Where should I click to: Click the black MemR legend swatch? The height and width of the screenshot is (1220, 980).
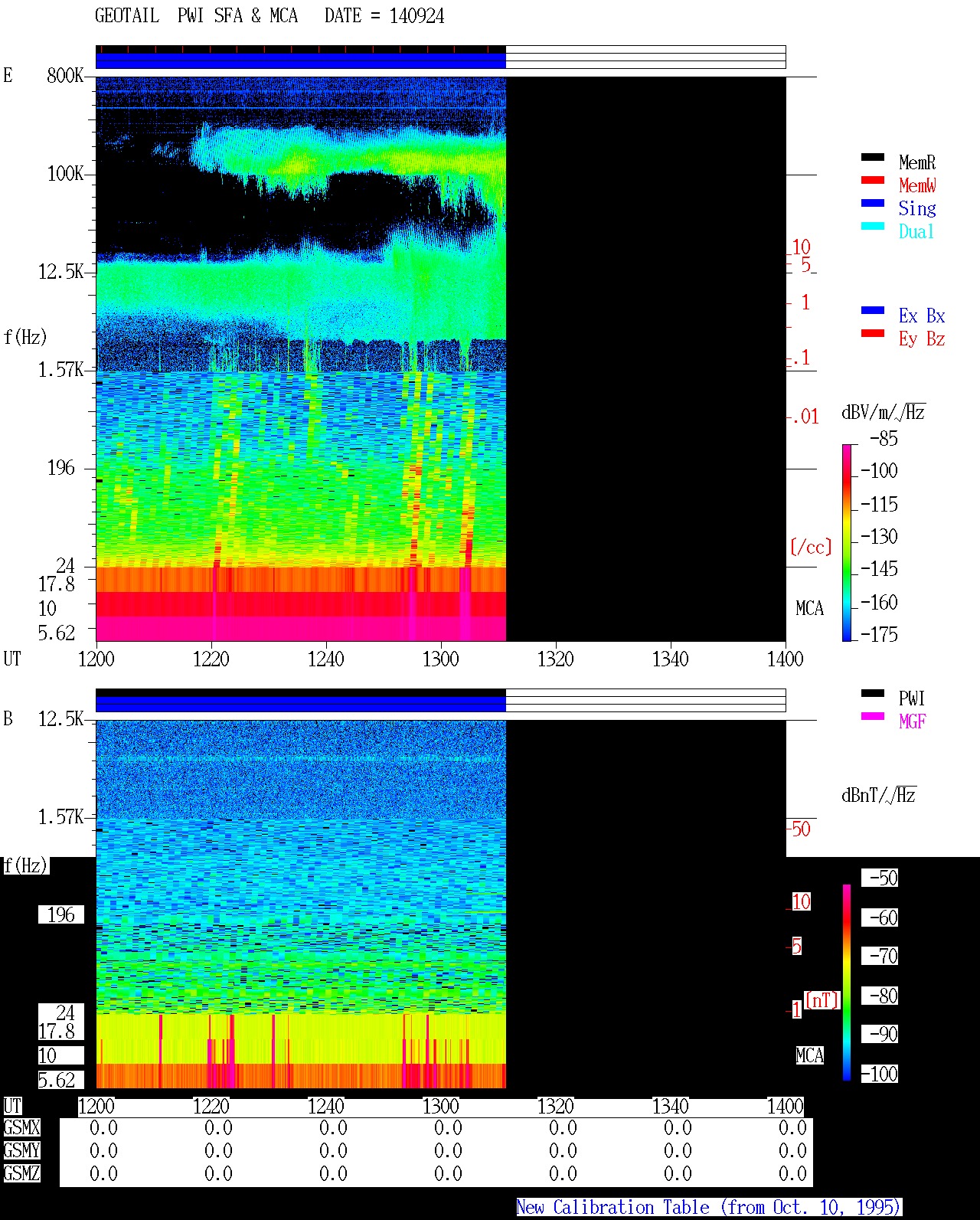tap(873, 157)
